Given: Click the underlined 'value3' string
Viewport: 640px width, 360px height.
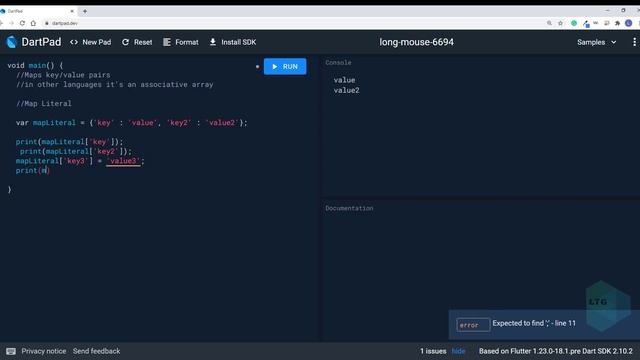Looking at the screenshot, I should (123, 161).
